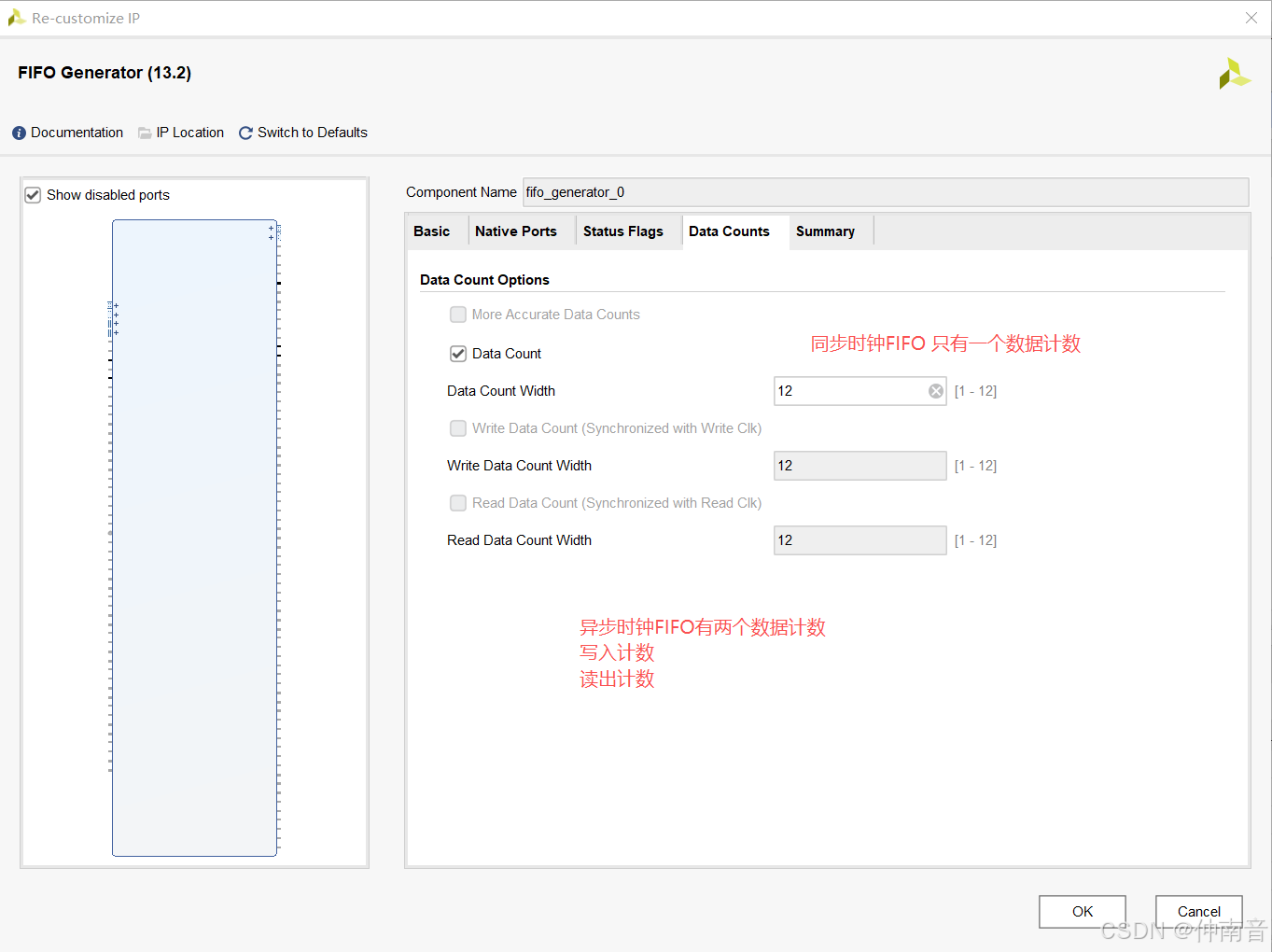Toggle Write Data Count synchronized checkbox
The width and height of the screenshot is (1272, 952).
(x=458, y=428)
